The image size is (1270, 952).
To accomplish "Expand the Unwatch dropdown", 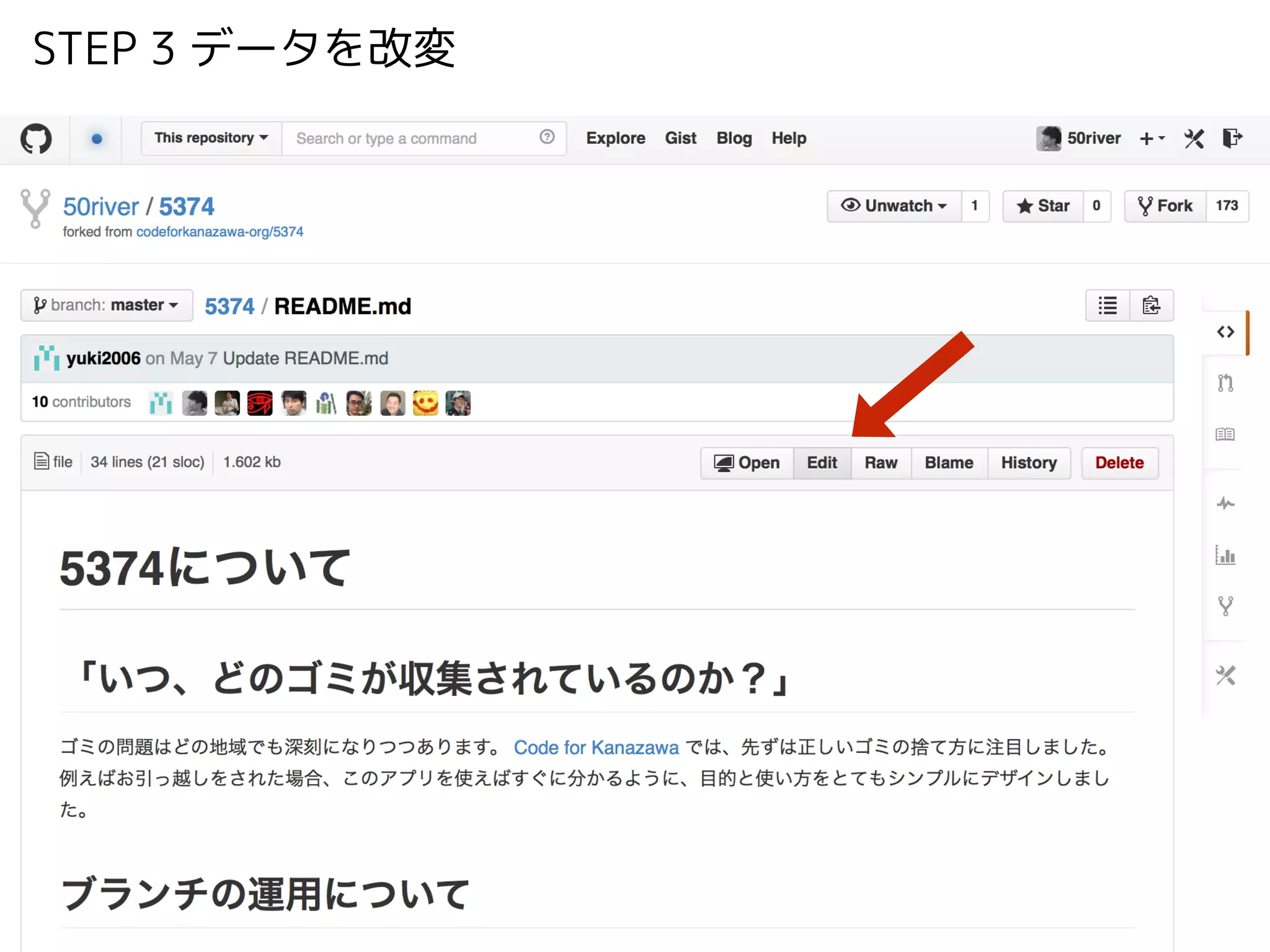I will 894,206.
